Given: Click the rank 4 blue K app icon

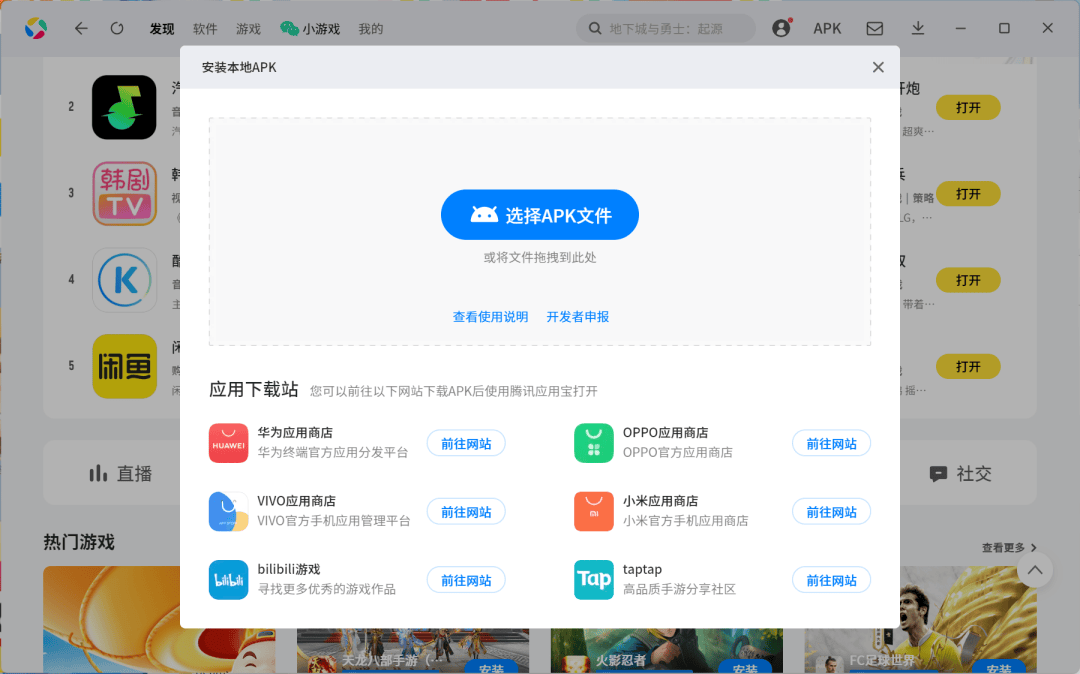Looking at the screenshot, I should tap(125, 280).
